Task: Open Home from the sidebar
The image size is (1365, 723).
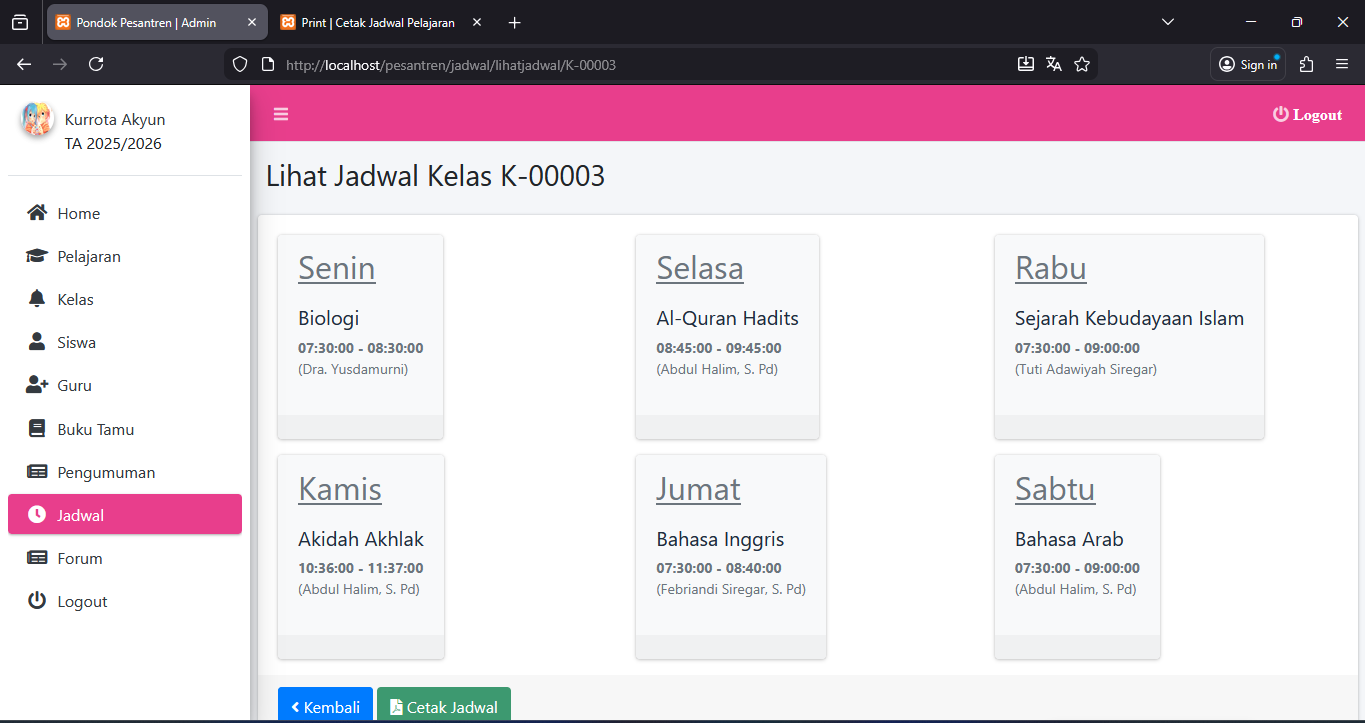Action: point(78,213)
